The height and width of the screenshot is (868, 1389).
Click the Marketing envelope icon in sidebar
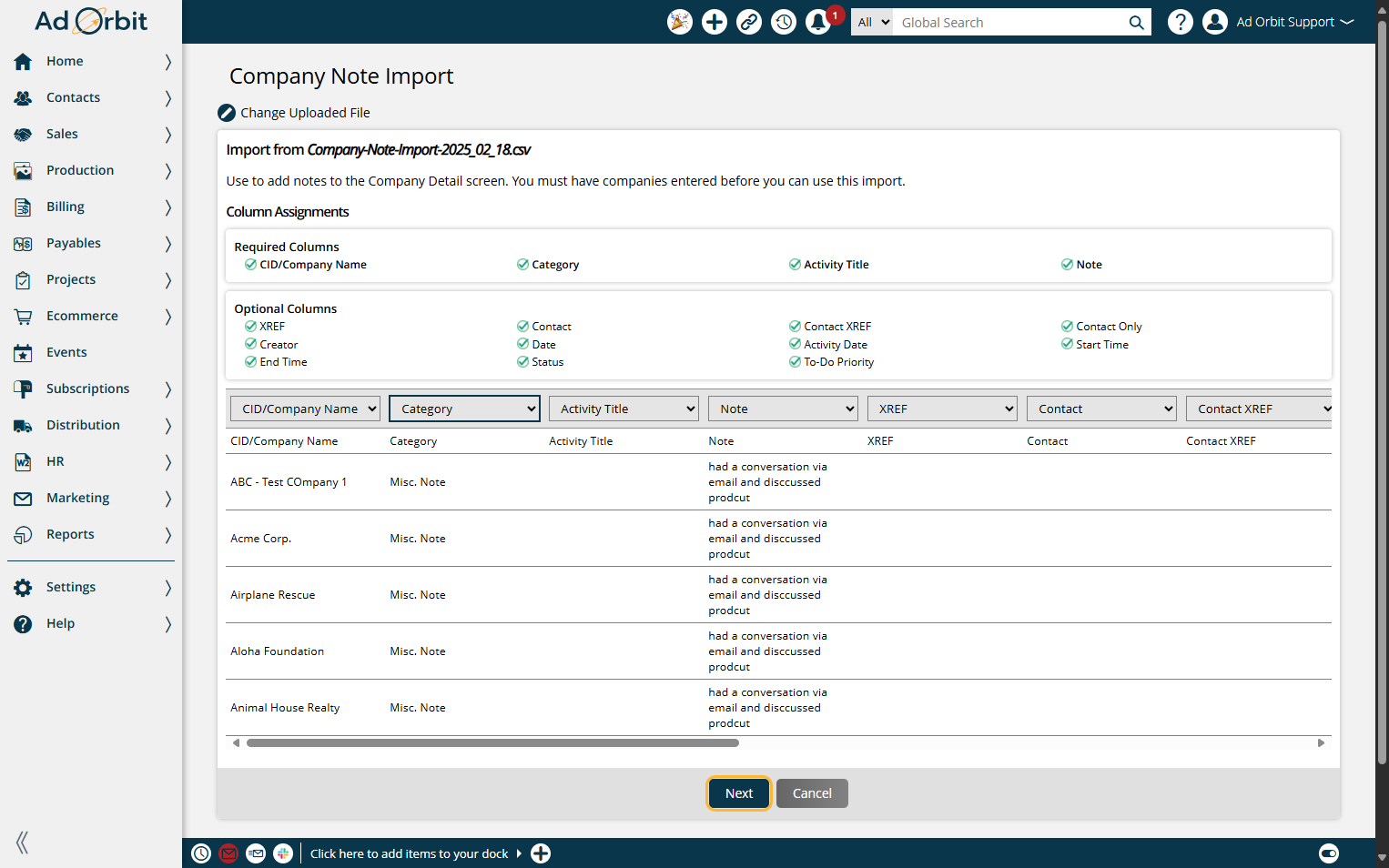(23, 498)
